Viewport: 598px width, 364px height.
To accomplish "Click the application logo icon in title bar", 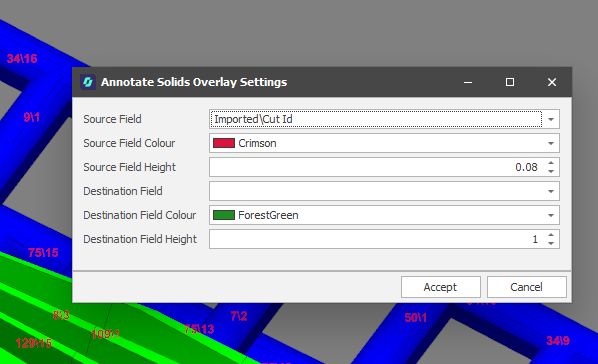I will pos(88,82).
